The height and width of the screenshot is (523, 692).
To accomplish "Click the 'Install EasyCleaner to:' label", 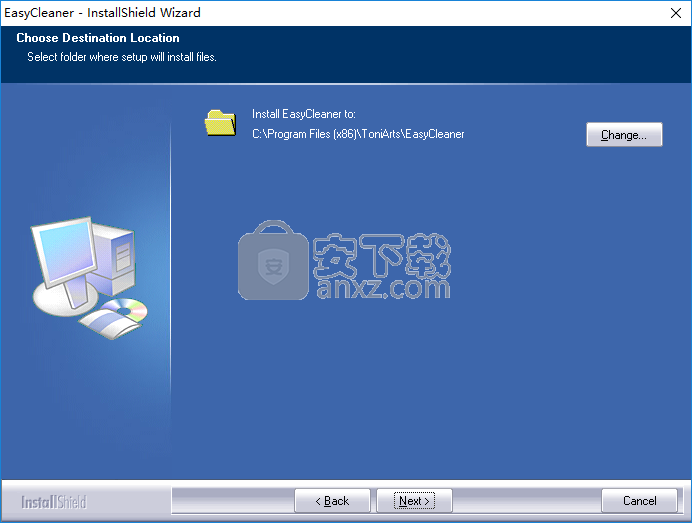I will click(304, 114).
